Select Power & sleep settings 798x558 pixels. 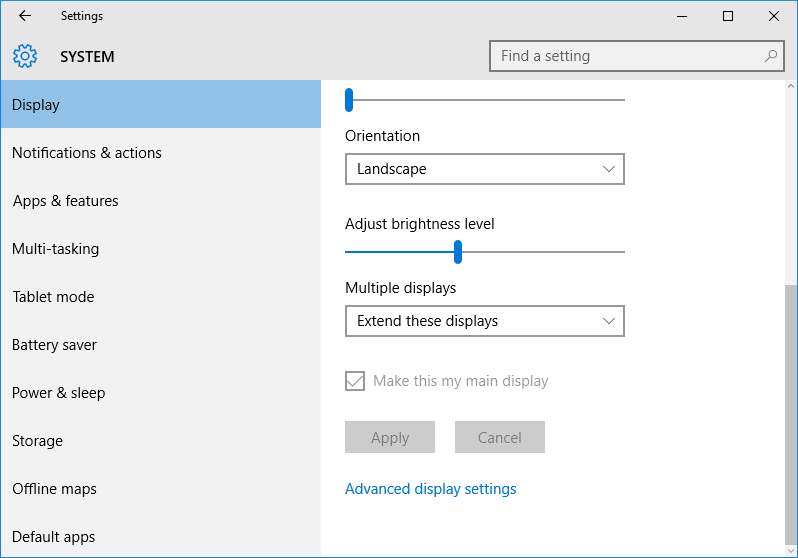coord(59,393)
